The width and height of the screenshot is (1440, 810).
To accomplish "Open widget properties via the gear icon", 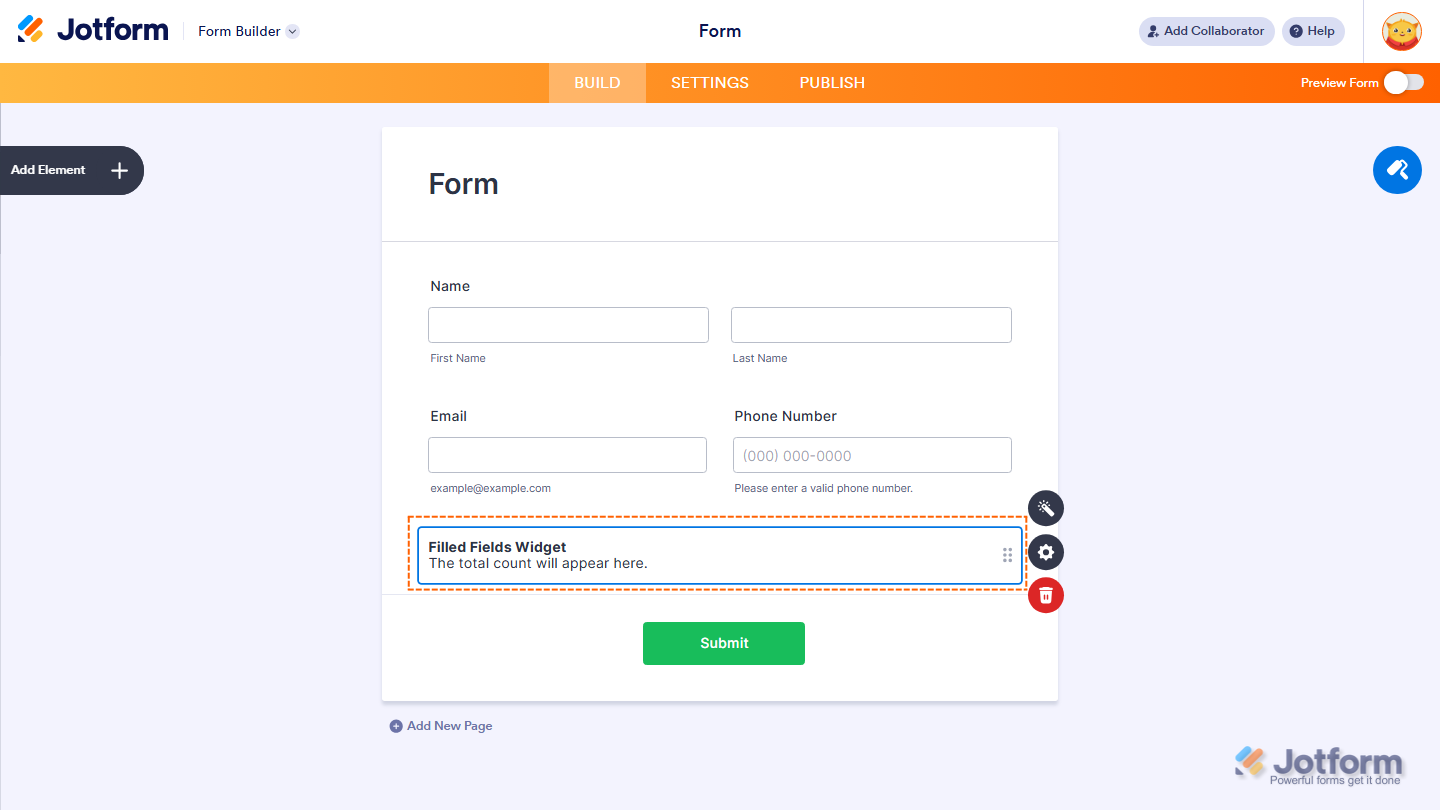I will pos(1045,552).
